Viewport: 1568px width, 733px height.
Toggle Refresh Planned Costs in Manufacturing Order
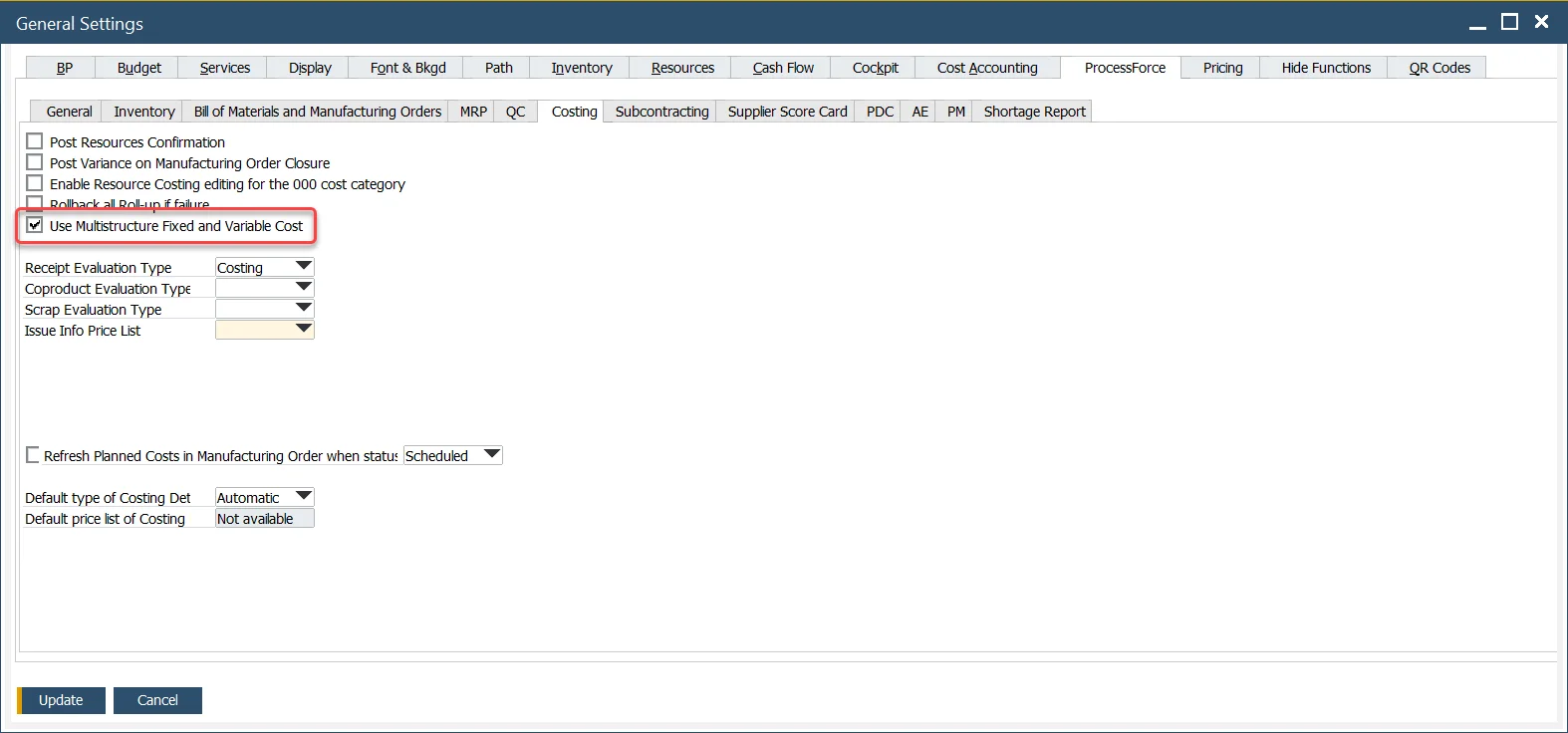[33, 455]
